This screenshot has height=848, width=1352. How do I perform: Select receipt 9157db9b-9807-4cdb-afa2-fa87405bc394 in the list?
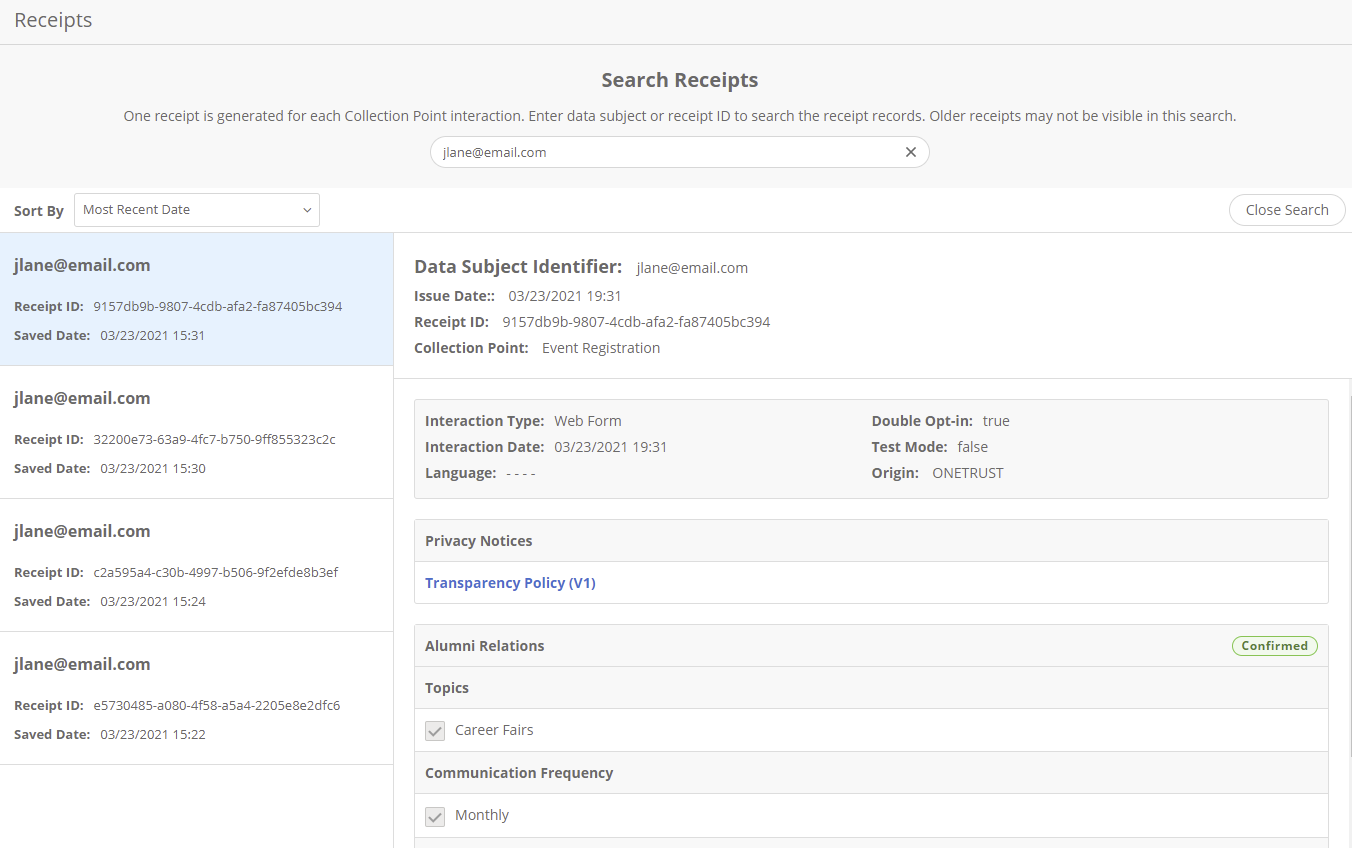[x=197, y=299]
